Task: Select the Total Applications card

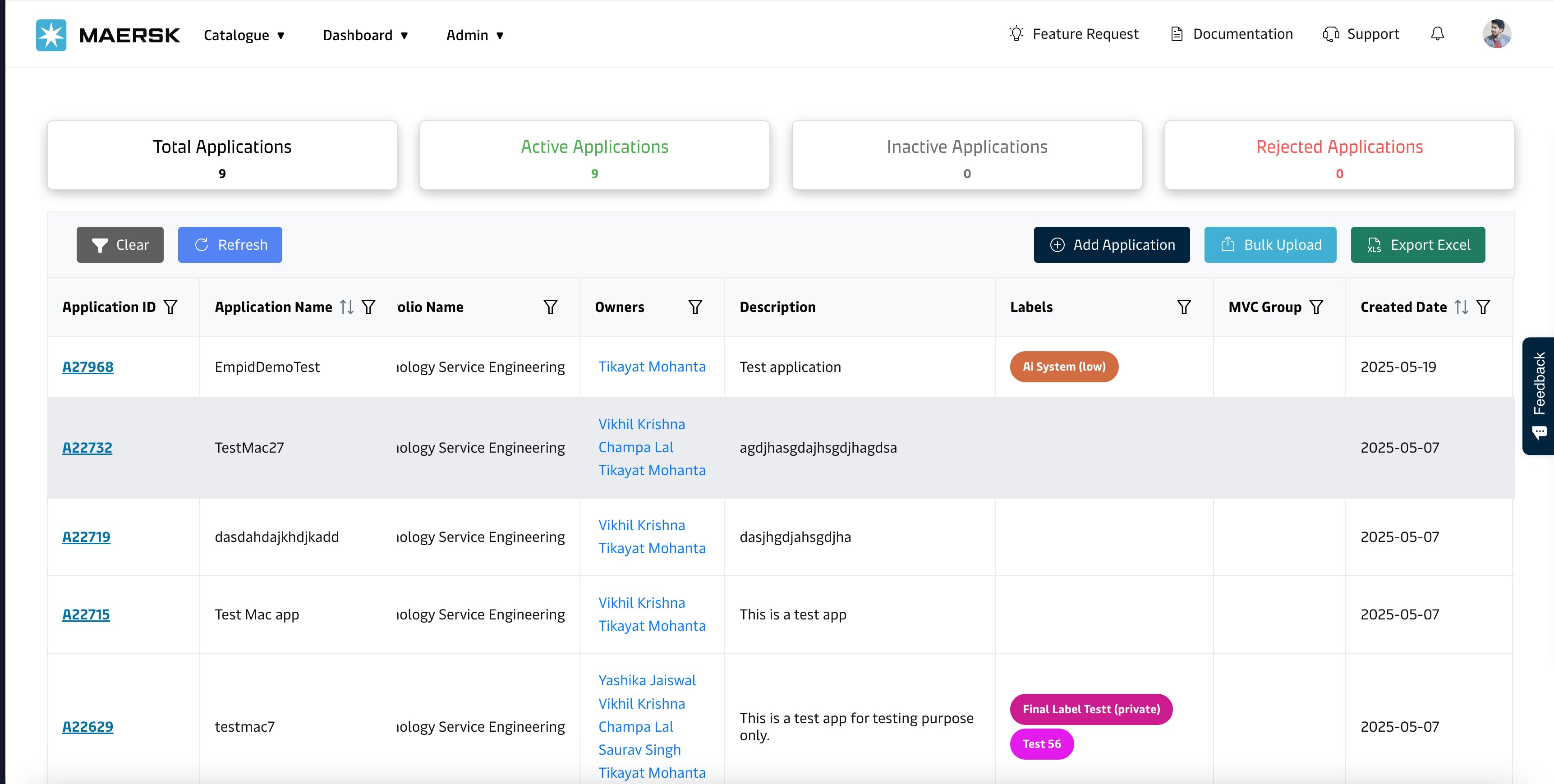Action: 222,155
